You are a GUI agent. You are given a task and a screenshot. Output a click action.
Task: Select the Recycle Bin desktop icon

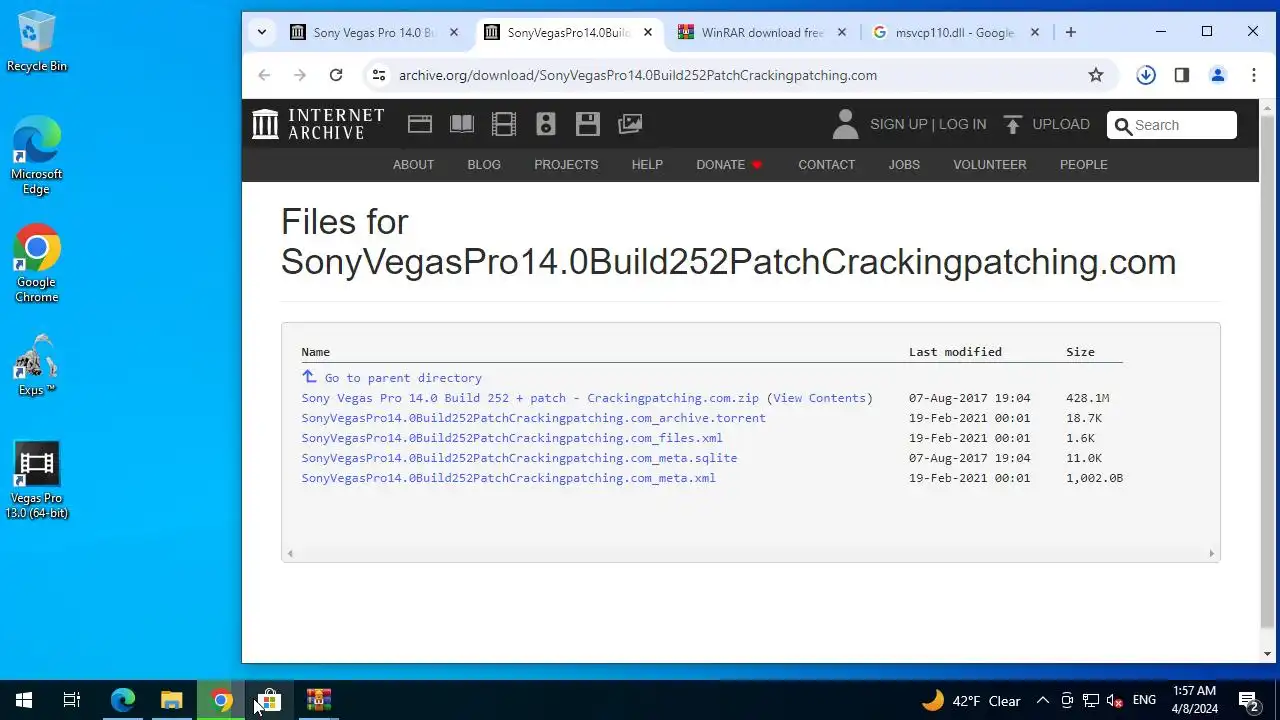[x=37, y=41]
